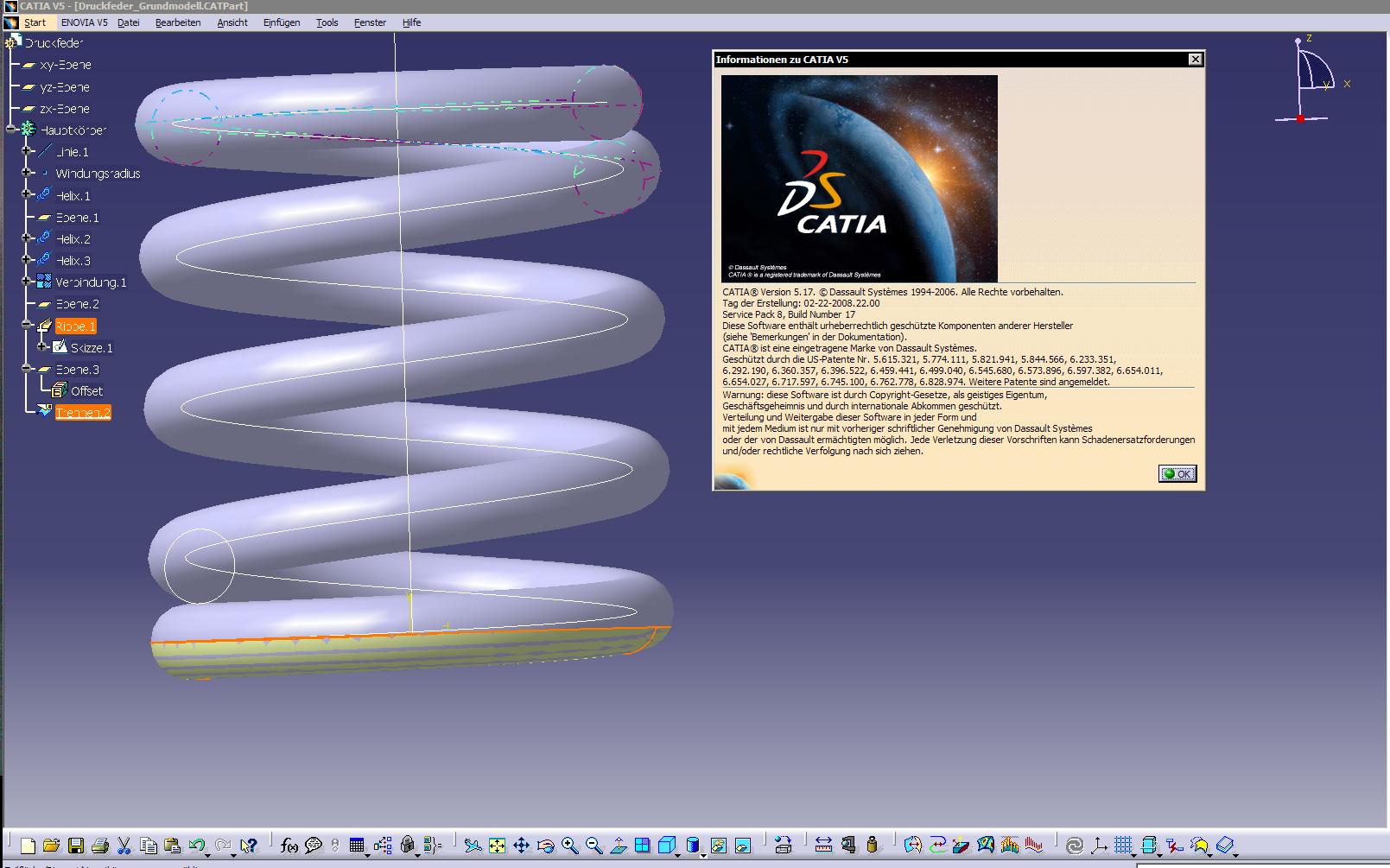
Task: Open the Einfügen menu
Action: click(x=282, y=22)
